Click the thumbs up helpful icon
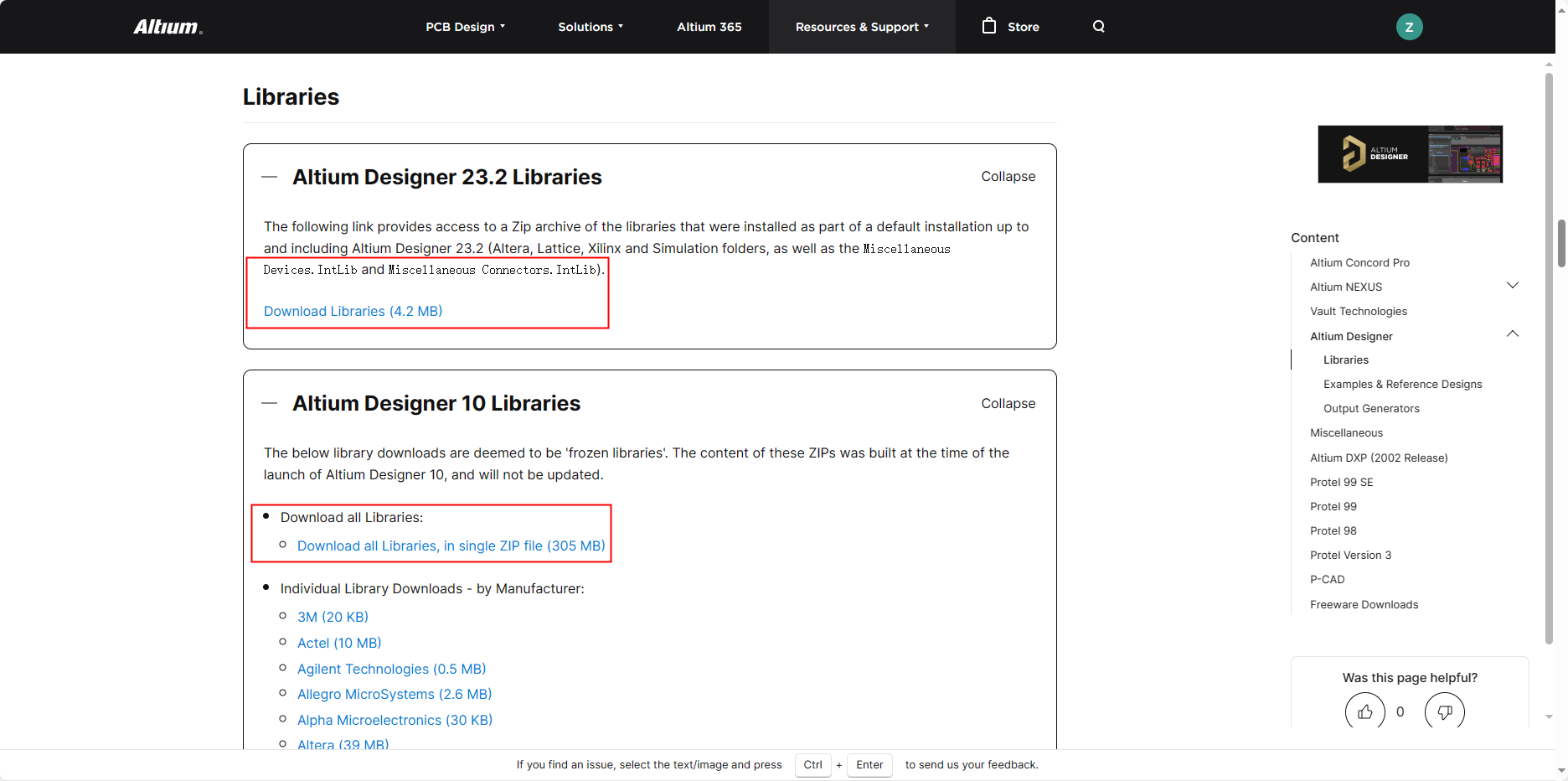The width and height of the screenshot is (1568, 781). 1364,711
